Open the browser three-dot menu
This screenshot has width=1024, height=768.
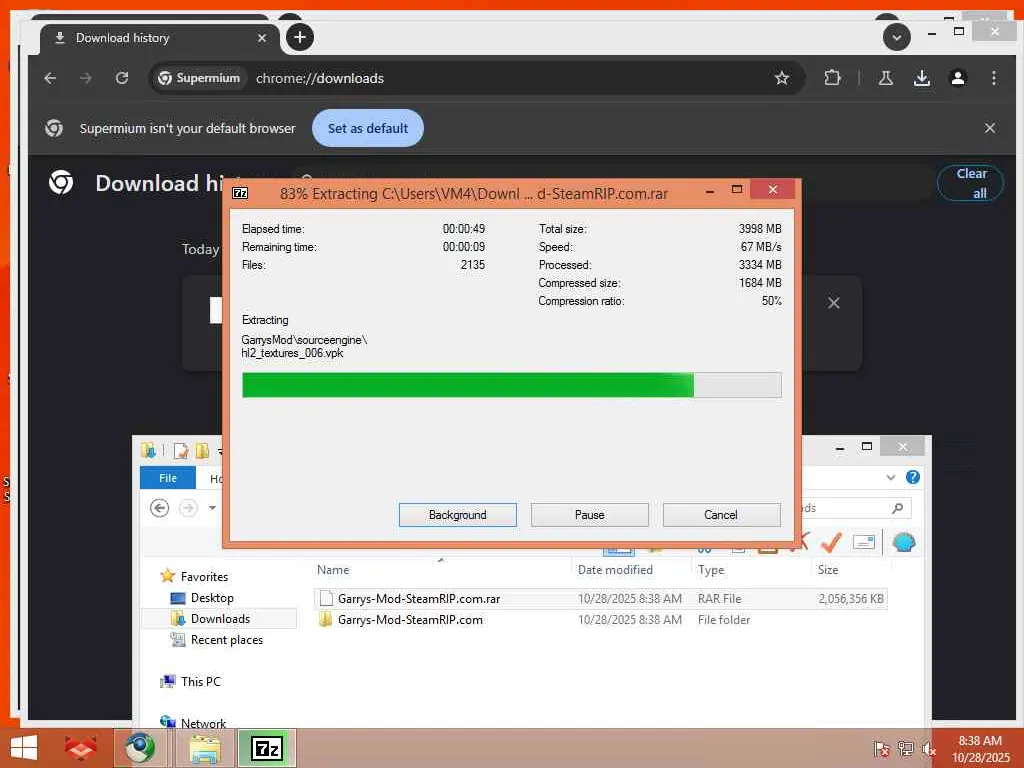pos(993,78)
